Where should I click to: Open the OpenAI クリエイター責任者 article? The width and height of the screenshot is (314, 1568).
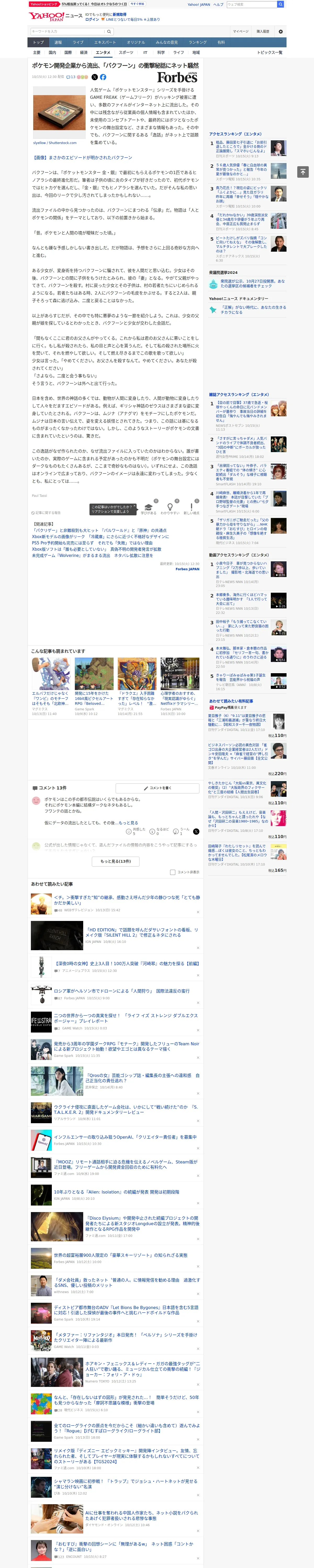pyautogui.click(x=125, y=1137)
